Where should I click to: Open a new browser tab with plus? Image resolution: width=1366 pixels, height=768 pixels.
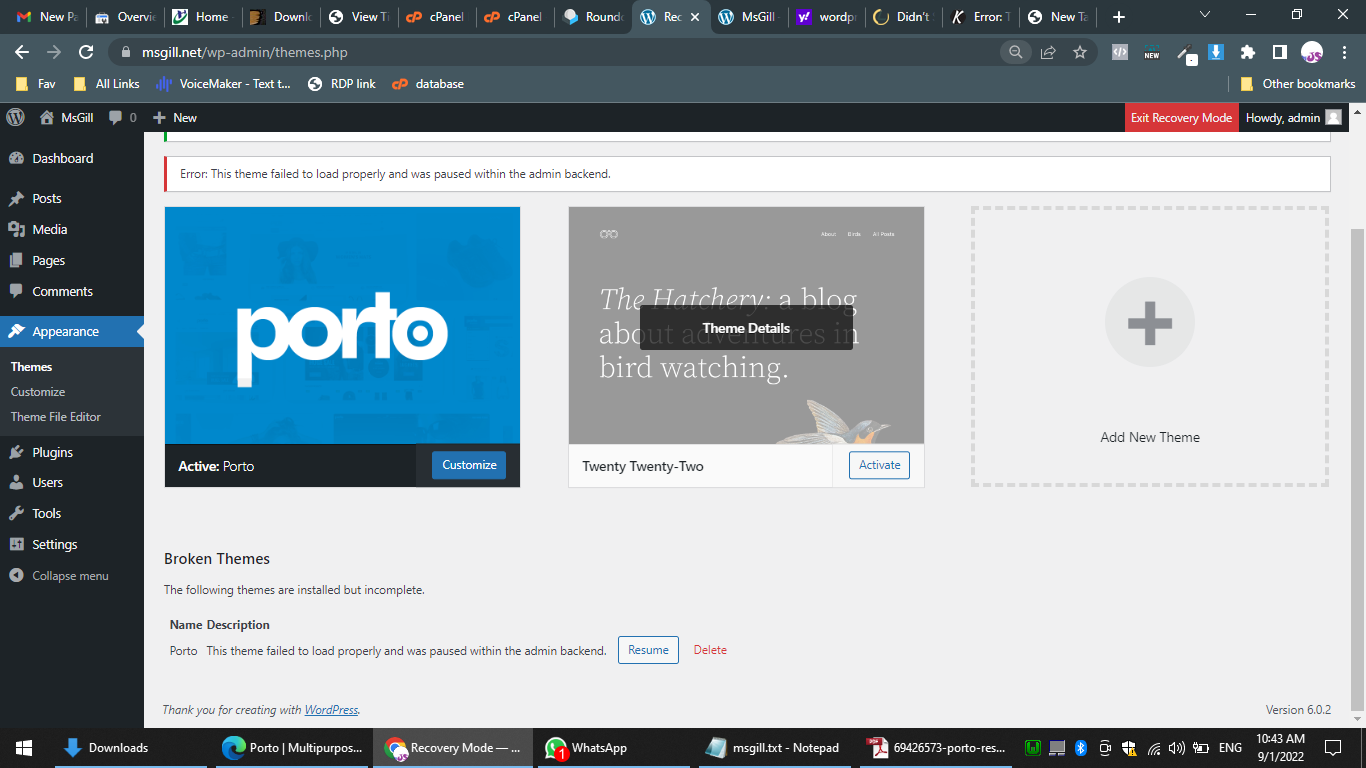pos(1119,17)
